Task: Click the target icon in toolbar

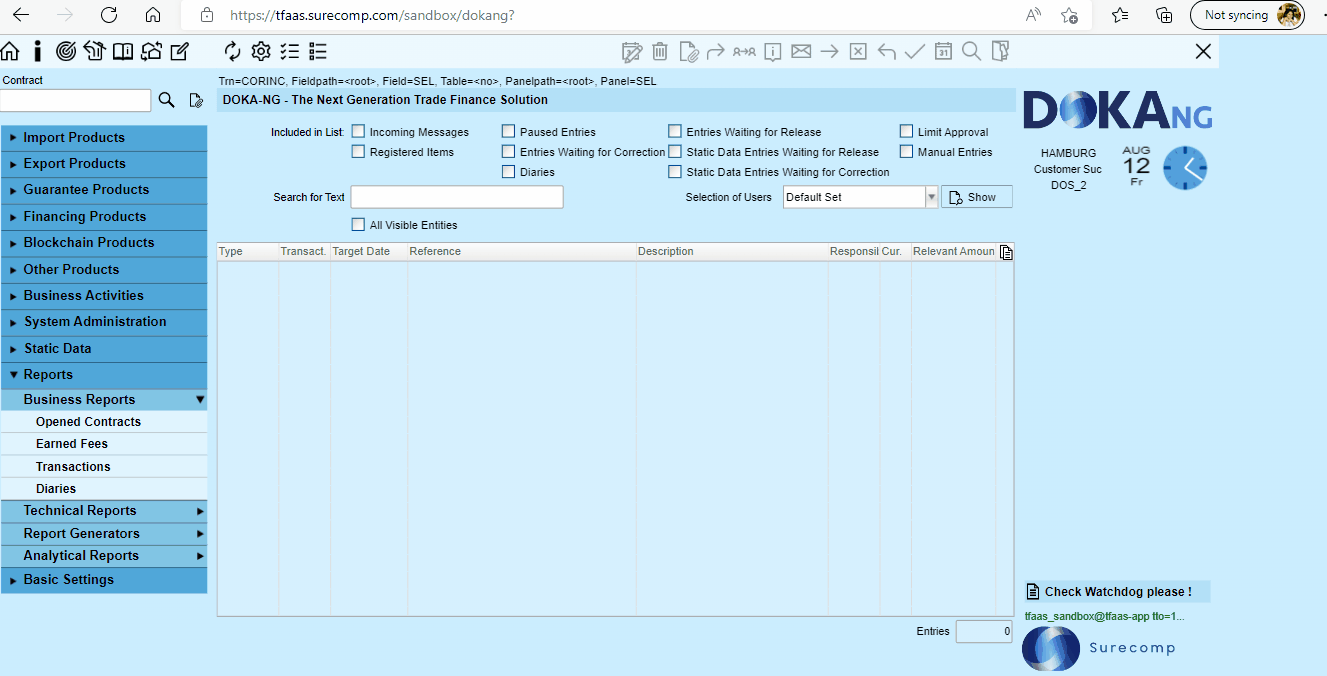Action: (66, 51)
